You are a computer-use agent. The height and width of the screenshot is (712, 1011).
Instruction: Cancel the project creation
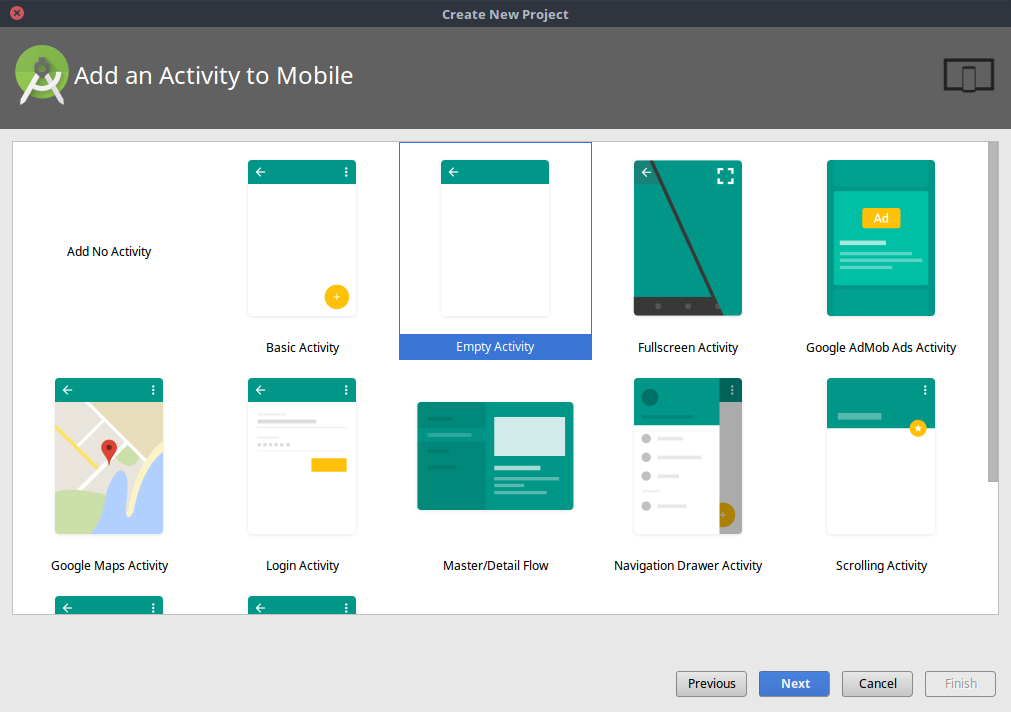[x=877, y=684]
